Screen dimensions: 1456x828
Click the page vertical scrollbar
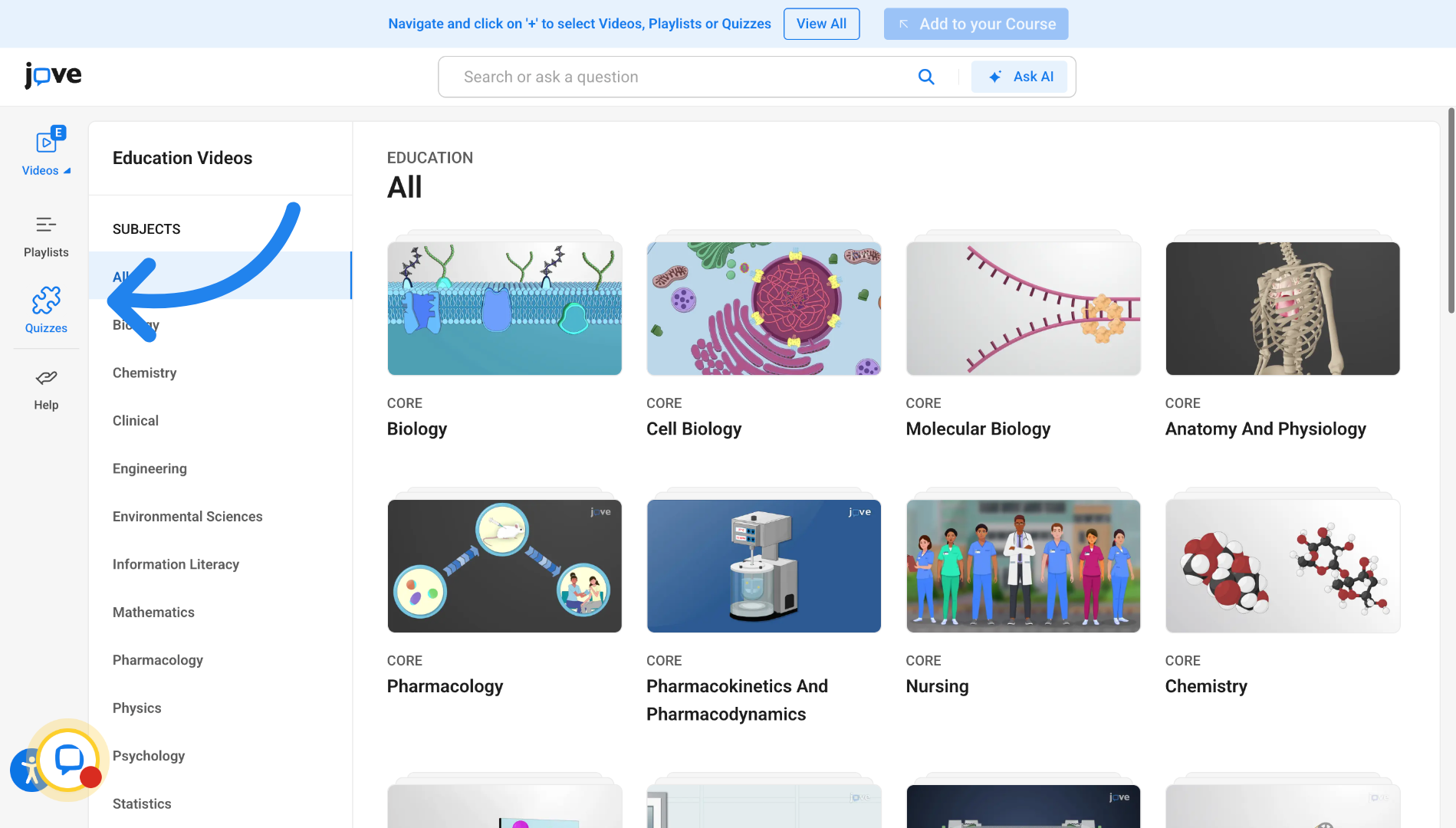point(1451,211)
